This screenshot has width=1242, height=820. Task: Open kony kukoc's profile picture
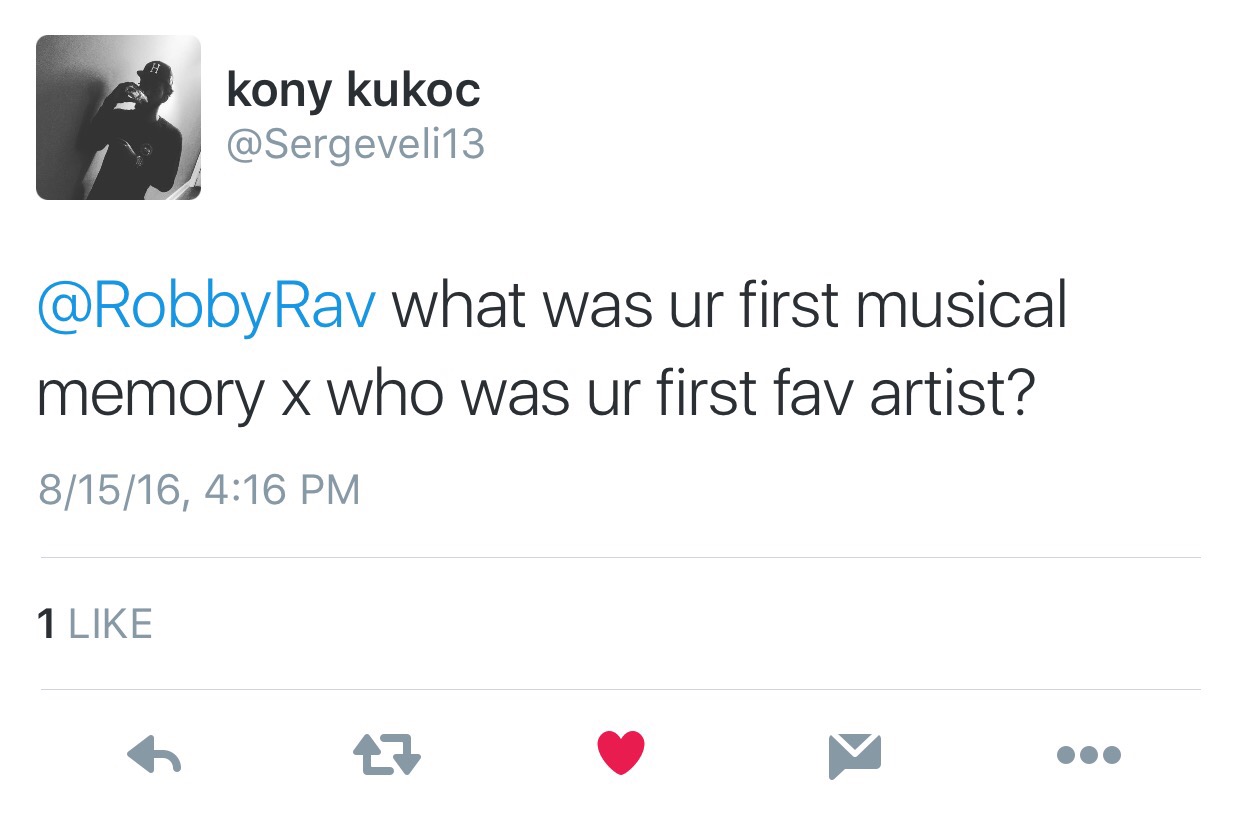(118, 118)
